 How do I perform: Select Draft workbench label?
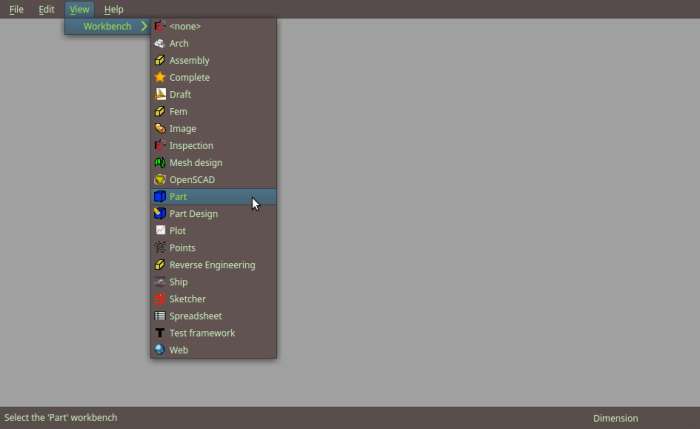180,94
